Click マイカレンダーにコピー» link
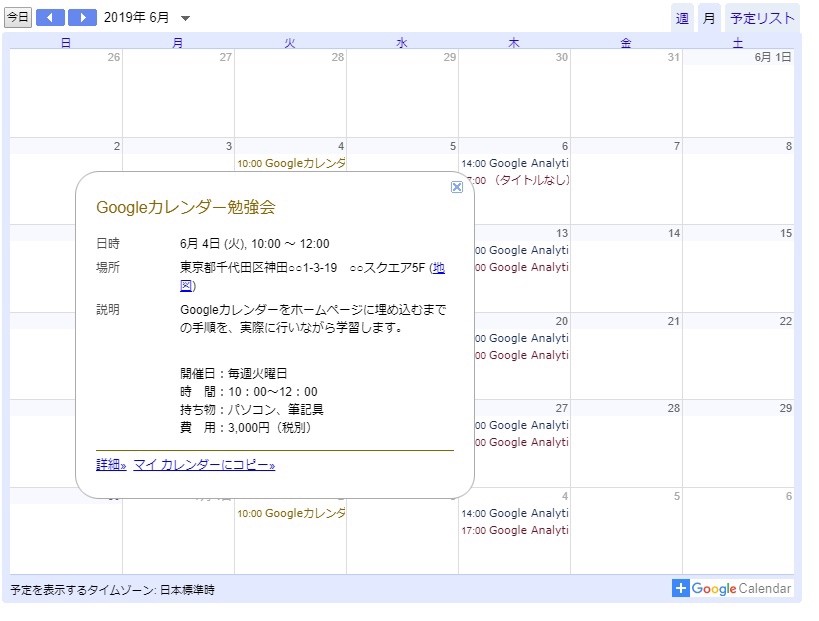The image size is (819, 621). [x=204, y=464]
